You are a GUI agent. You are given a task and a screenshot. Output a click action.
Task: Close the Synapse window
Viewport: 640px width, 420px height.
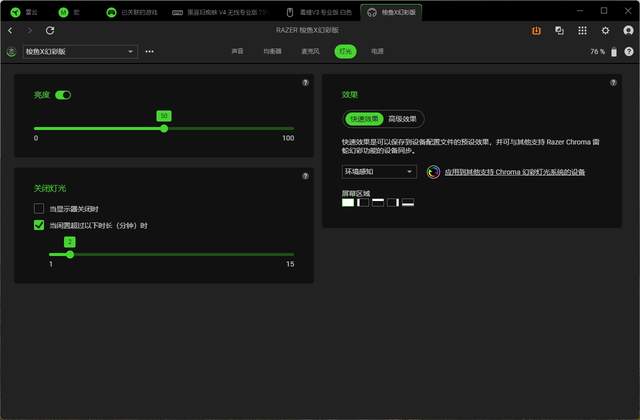[628, 11]
